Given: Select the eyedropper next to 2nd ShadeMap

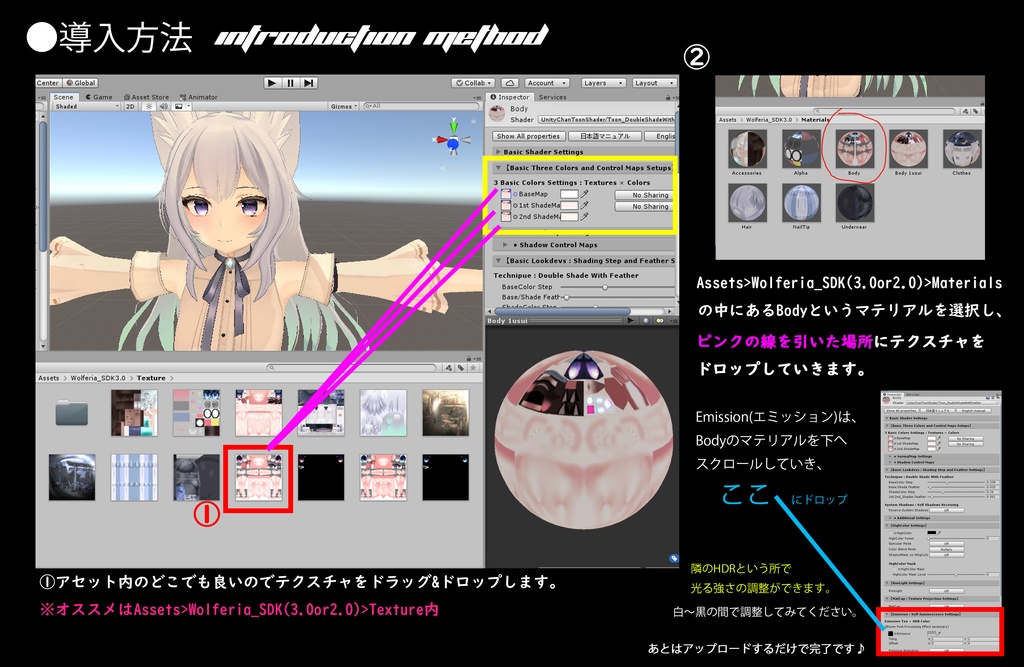Looking at the screenshot, I should pyautogui.click(x=586, y=219).
